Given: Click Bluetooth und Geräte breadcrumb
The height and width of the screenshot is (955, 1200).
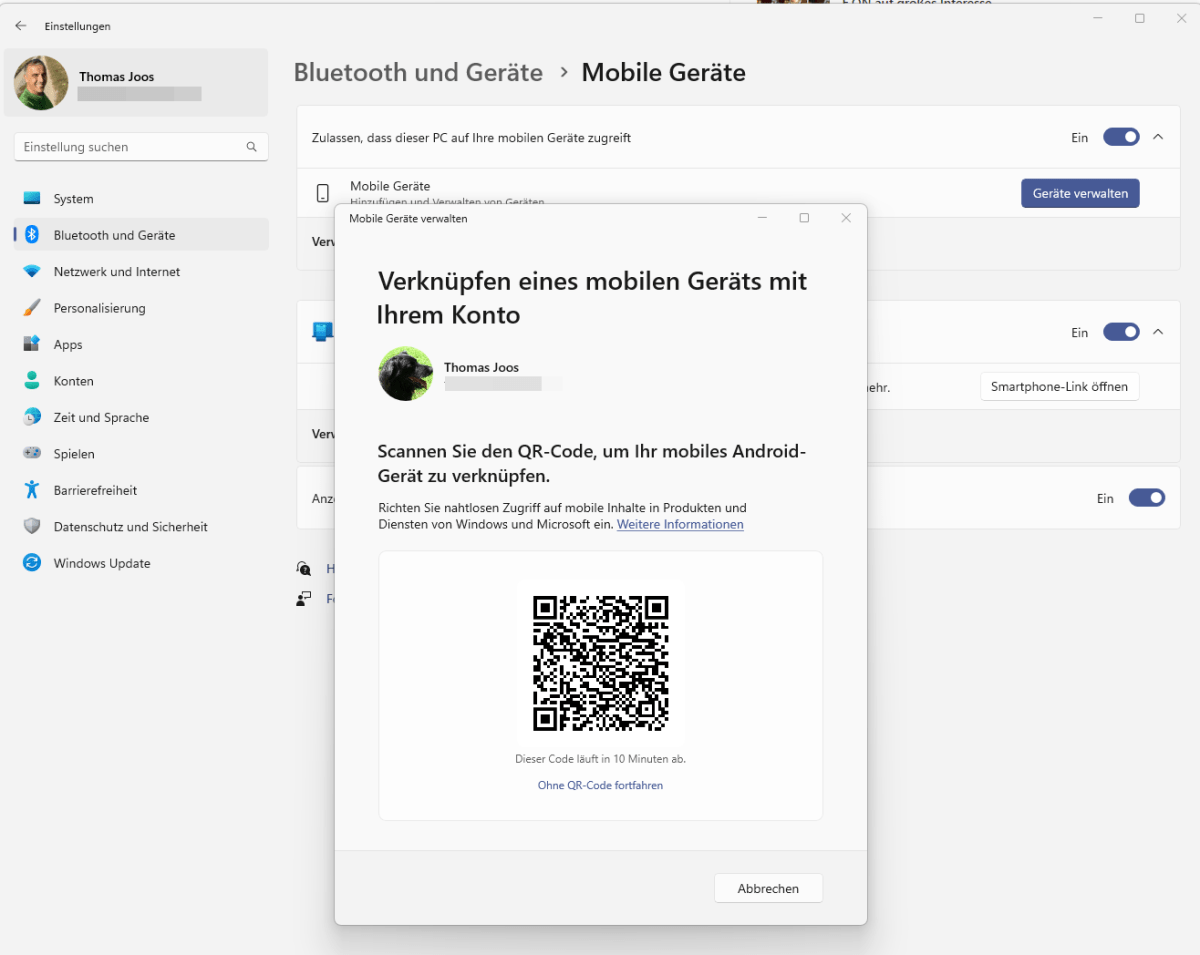Looking at the screenshot, I should click(x=418, y=73).
